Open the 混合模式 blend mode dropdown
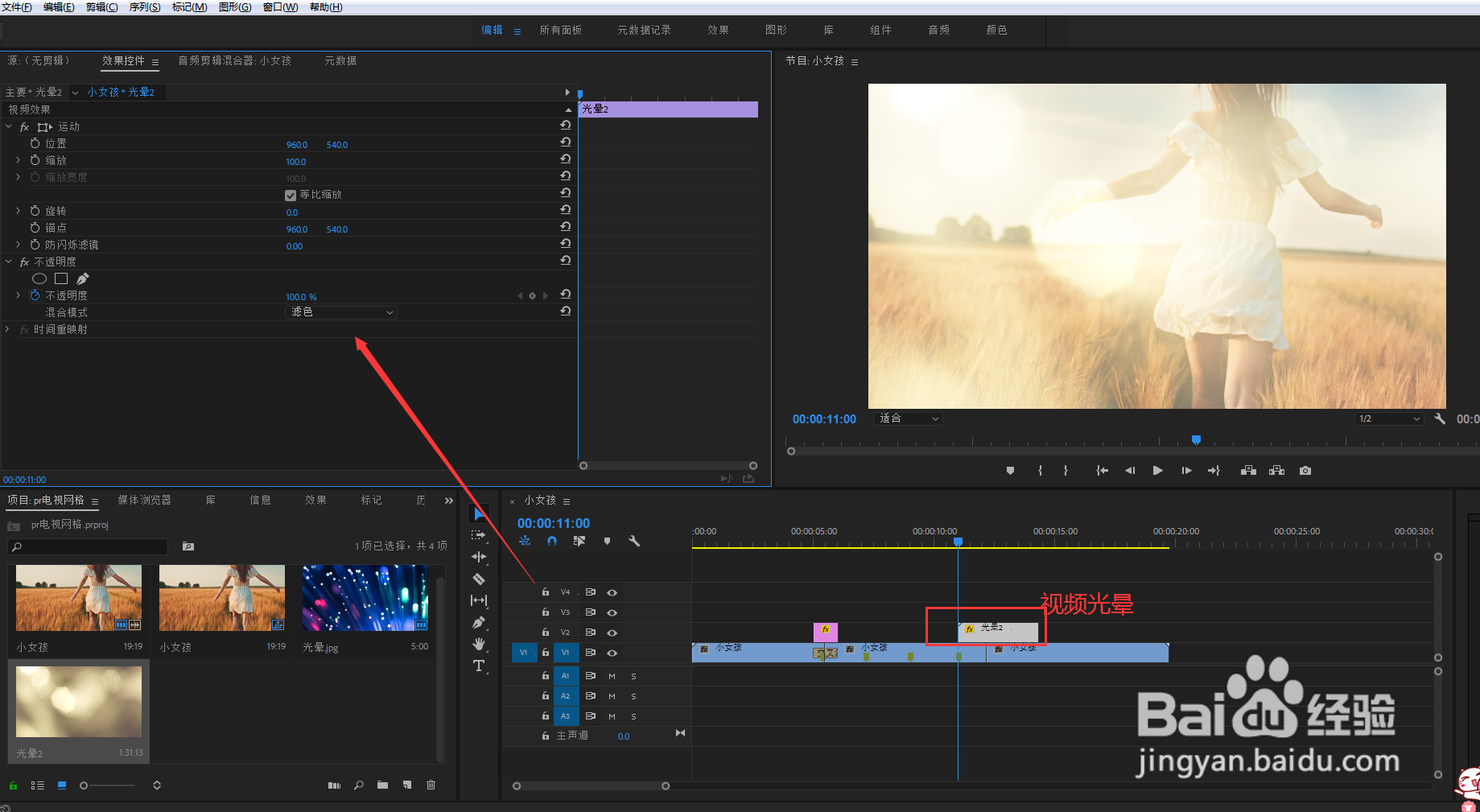The height and width of the screenshot is (812, 1480). tap(342, 312)
